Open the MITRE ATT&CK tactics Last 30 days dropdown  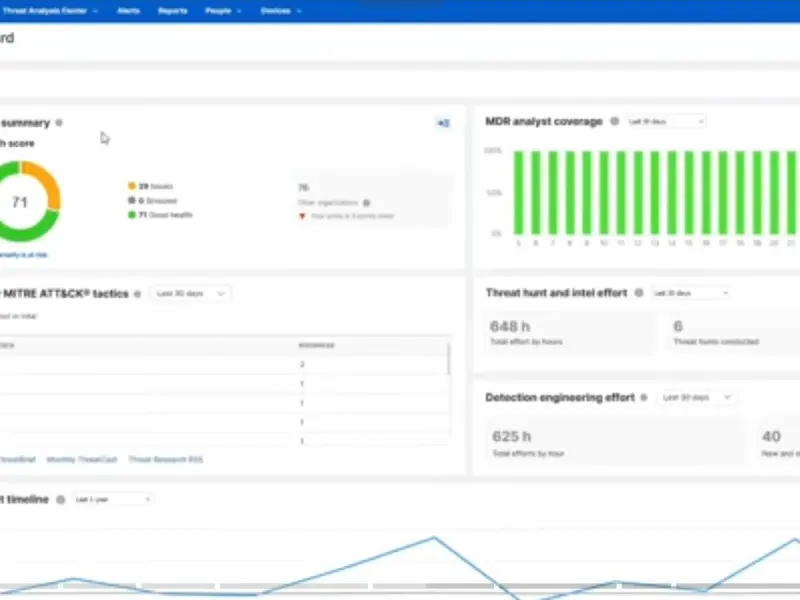point(190,293)
